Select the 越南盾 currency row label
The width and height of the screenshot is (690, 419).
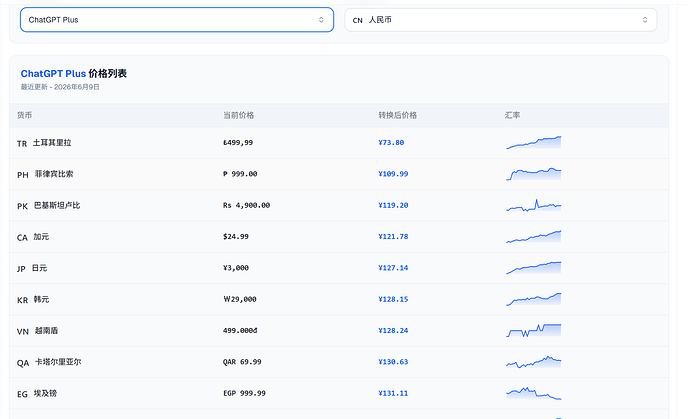click(46, 331)
